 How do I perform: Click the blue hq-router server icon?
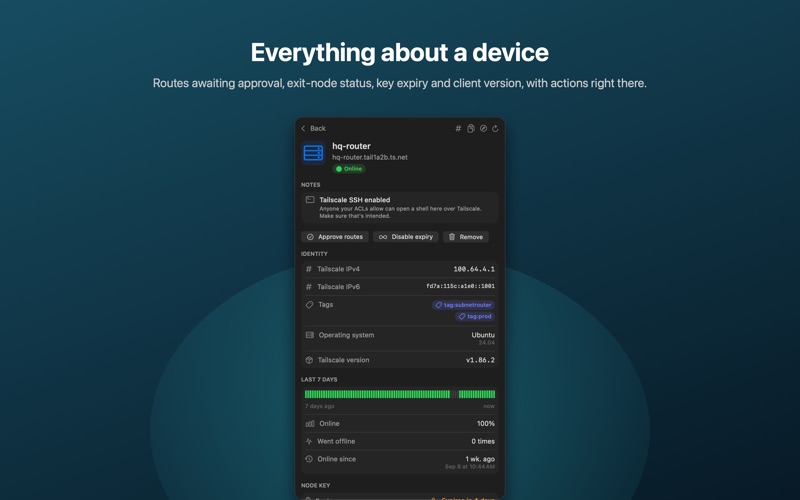(x=313, y=153)
